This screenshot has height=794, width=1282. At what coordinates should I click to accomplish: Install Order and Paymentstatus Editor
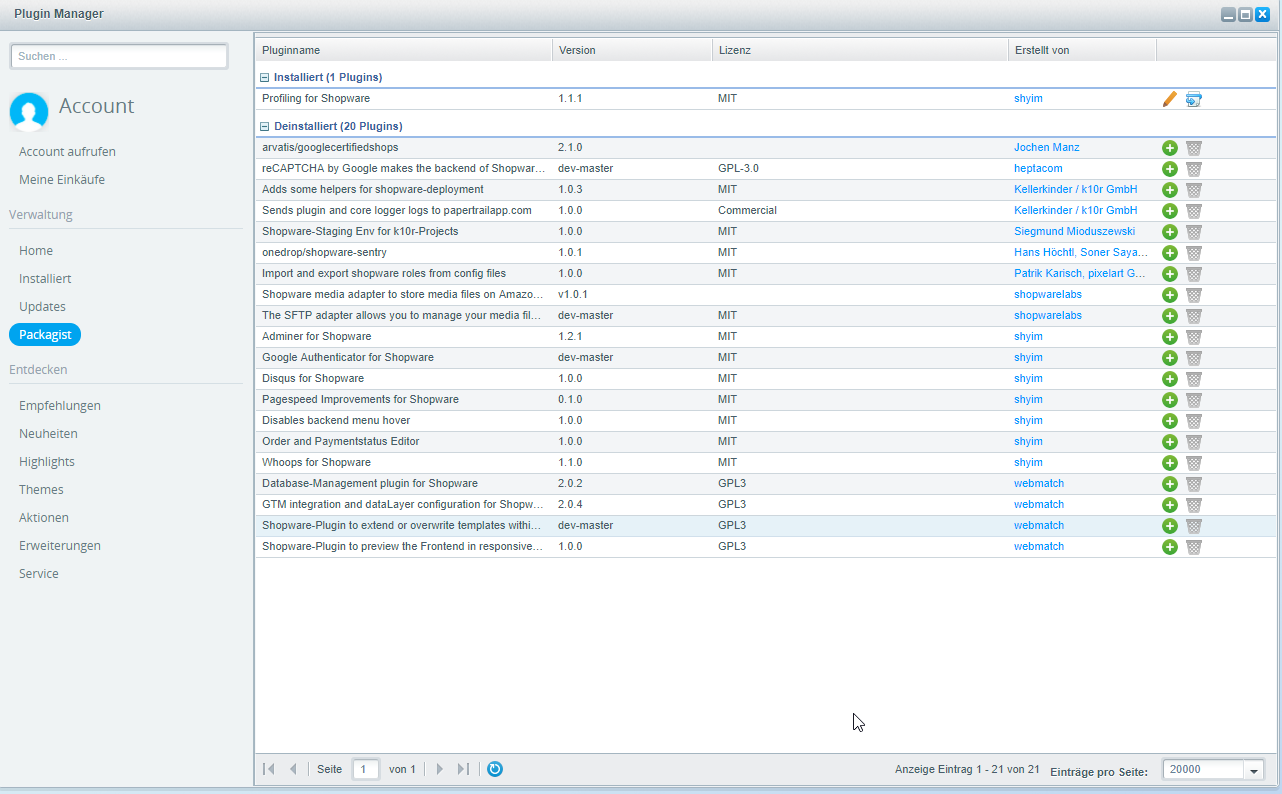[1170, 442]
